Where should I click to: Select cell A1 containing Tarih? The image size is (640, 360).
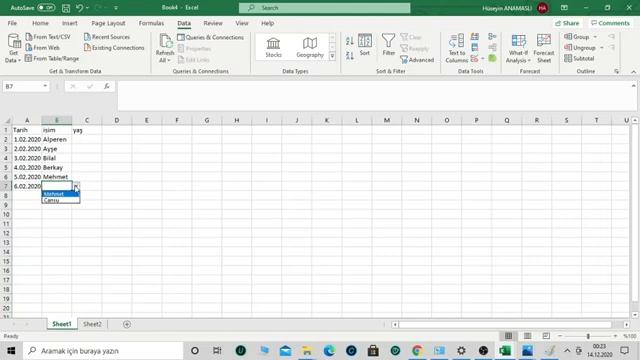27,130
